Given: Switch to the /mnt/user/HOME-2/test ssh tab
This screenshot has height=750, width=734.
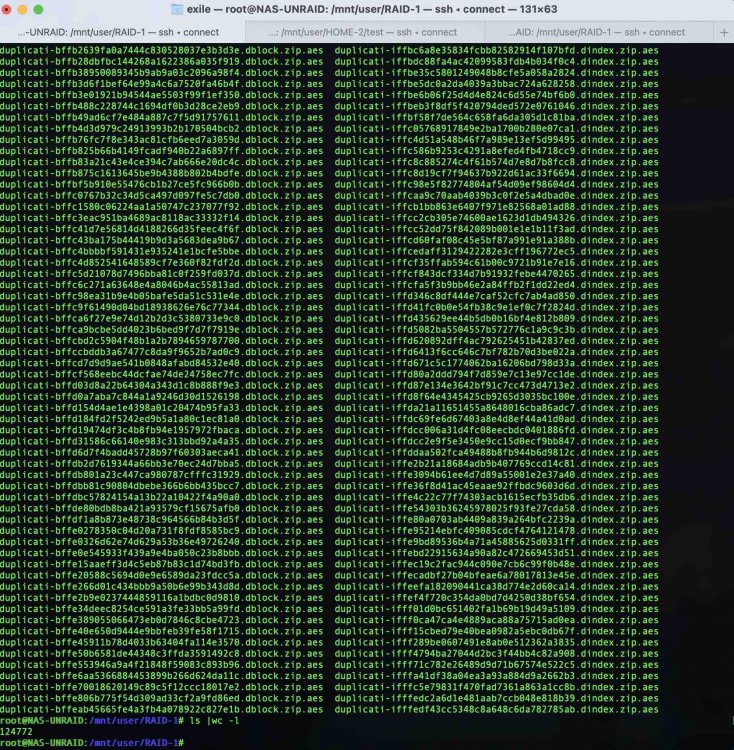Looking at the screenshot, I should point(365,32).
